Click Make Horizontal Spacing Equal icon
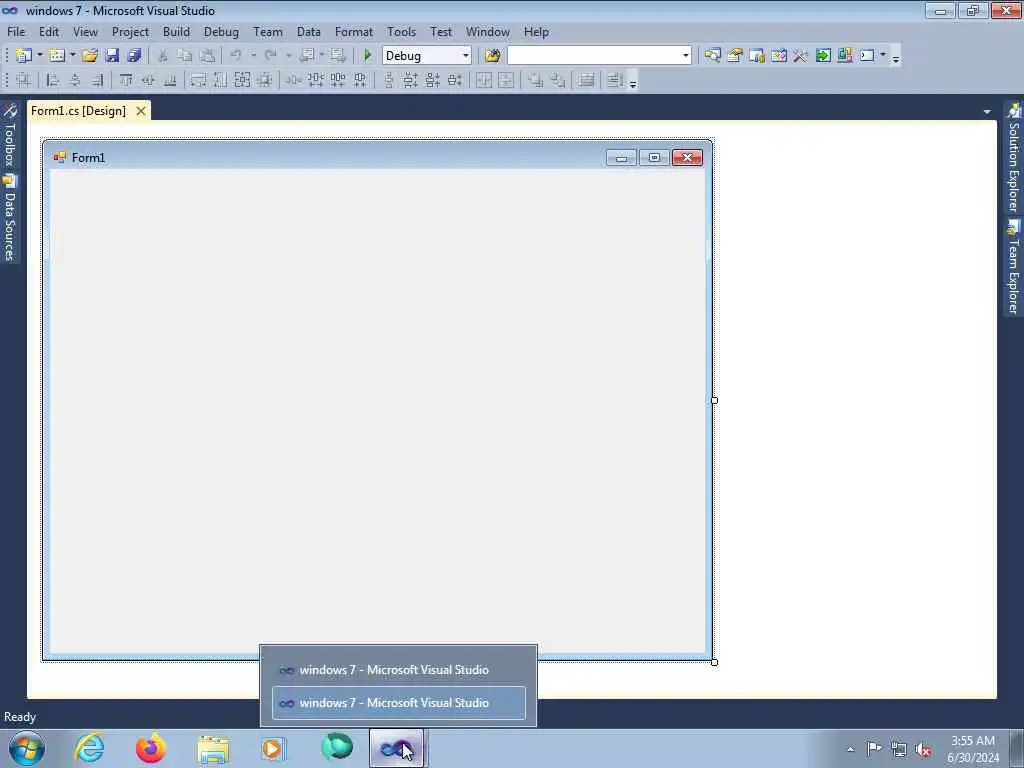Viewport: 1024px width, 768px height. coord(294,80)
